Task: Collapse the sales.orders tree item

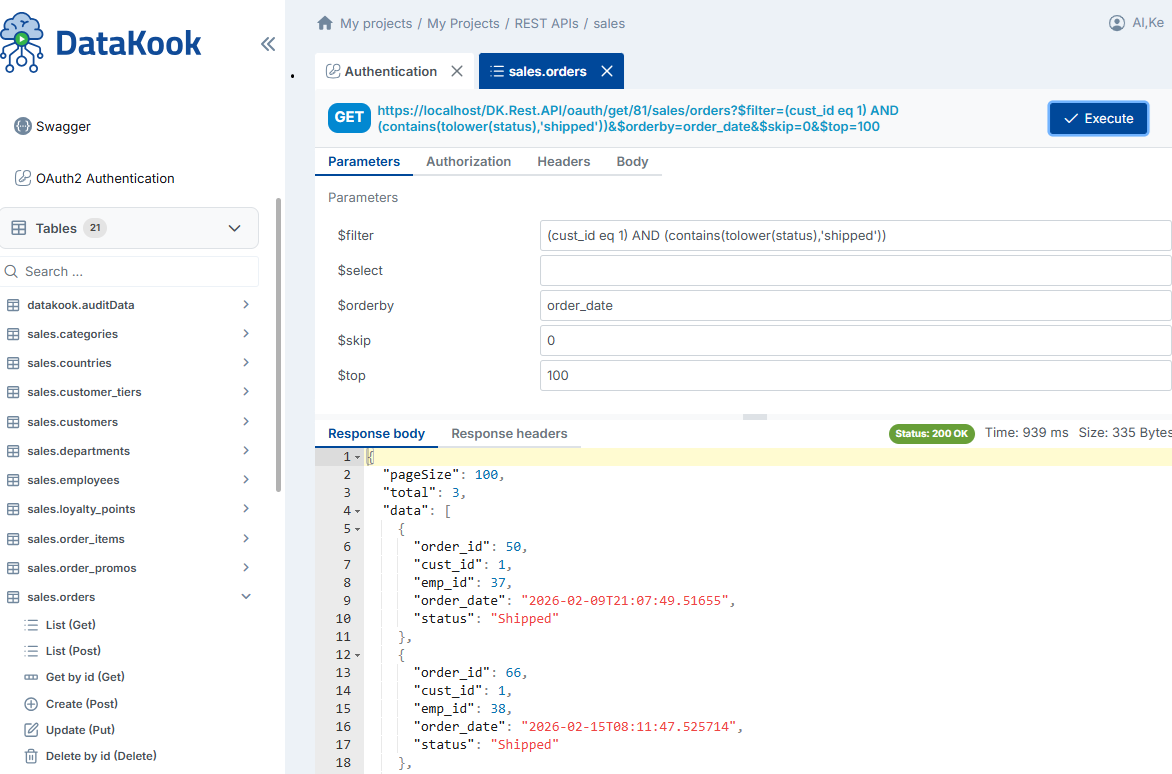Action: (246, 595)
